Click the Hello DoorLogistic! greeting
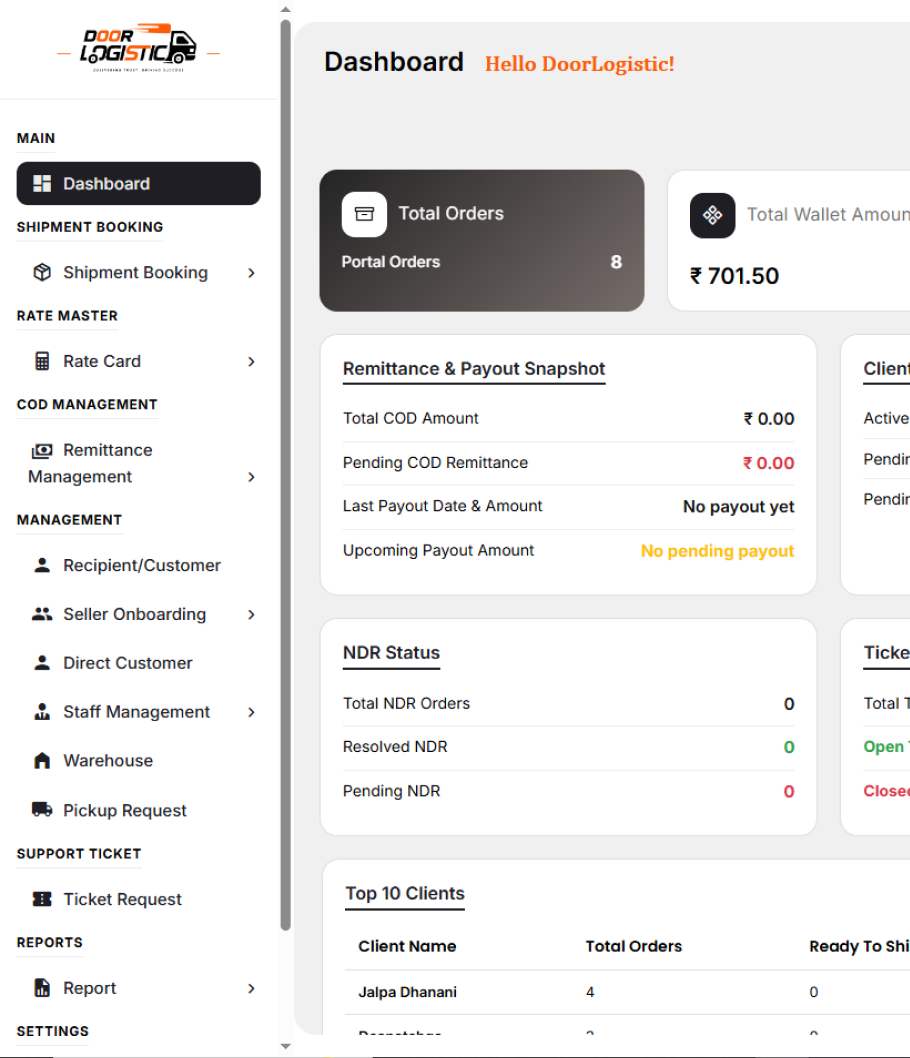The height and width of the screenshot is (1058, 910). tap(579, 63)
